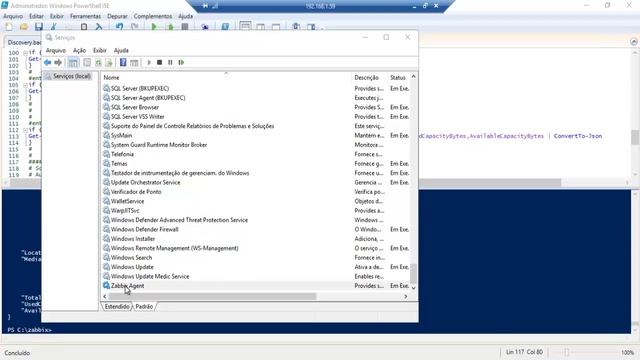Go back in Services toolbar
Screen dimensions: 640x360
click(48, 62)
